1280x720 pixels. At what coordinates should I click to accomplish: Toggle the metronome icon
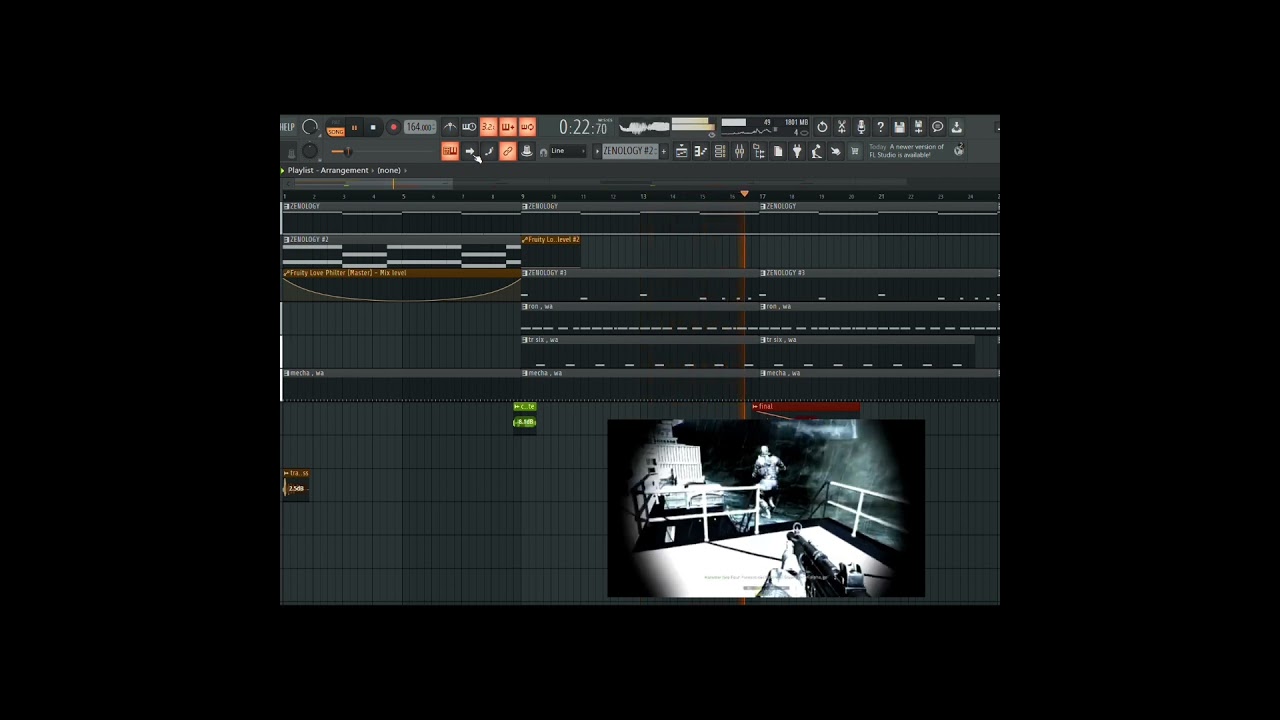click(450, 127)
